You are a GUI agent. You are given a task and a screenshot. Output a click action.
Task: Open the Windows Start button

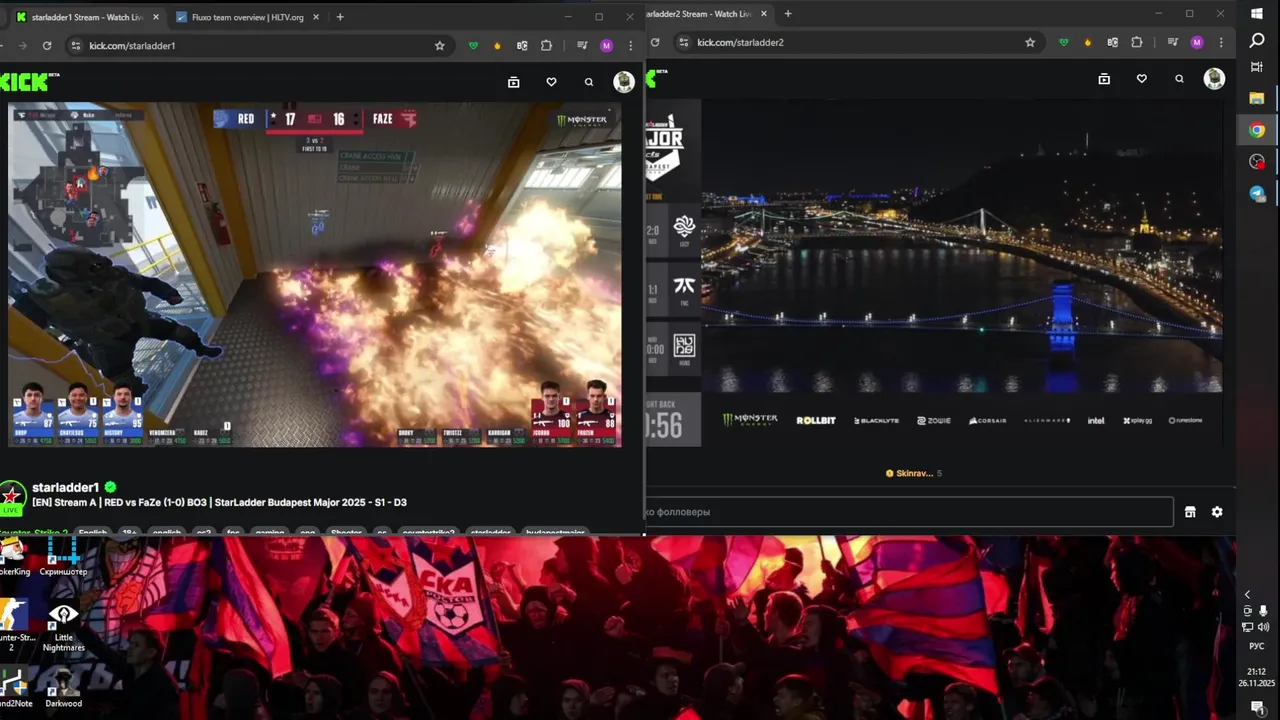click(1257, 13)
